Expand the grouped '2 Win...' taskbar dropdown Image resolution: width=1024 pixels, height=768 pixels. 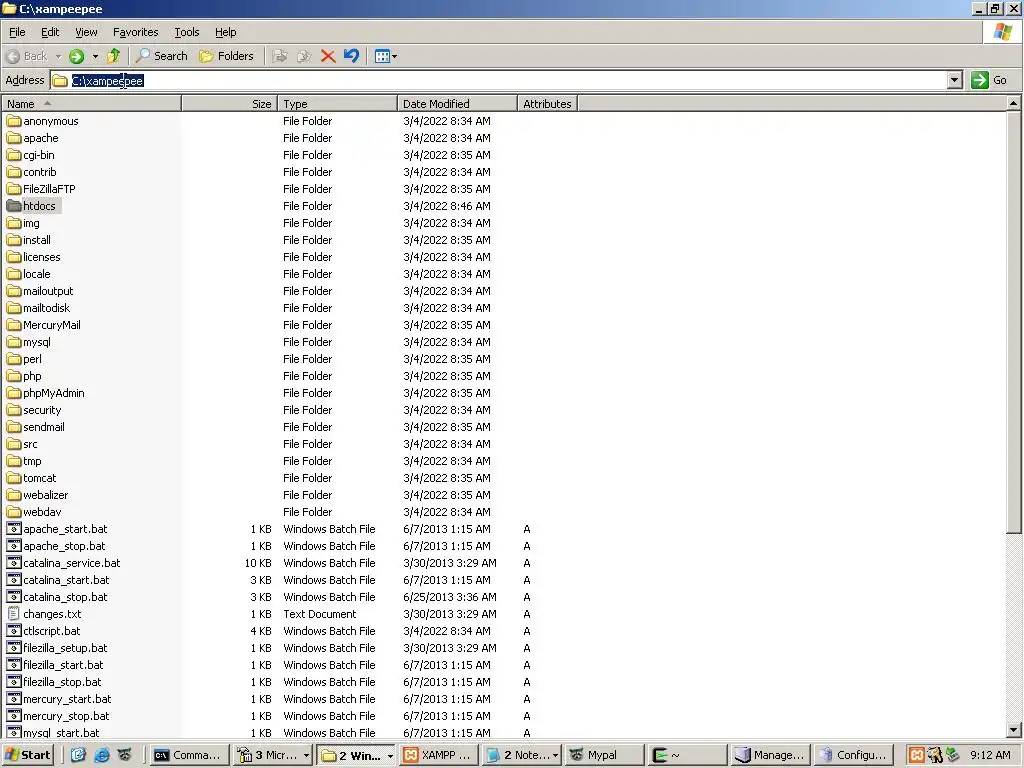click(390, 755)
